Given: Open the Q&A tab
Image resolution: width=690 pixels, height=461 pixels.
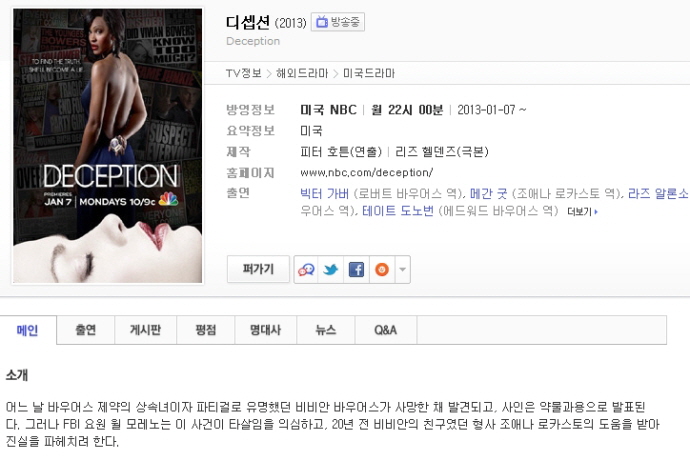Looking at the screenshot, I should click(385, 330).
